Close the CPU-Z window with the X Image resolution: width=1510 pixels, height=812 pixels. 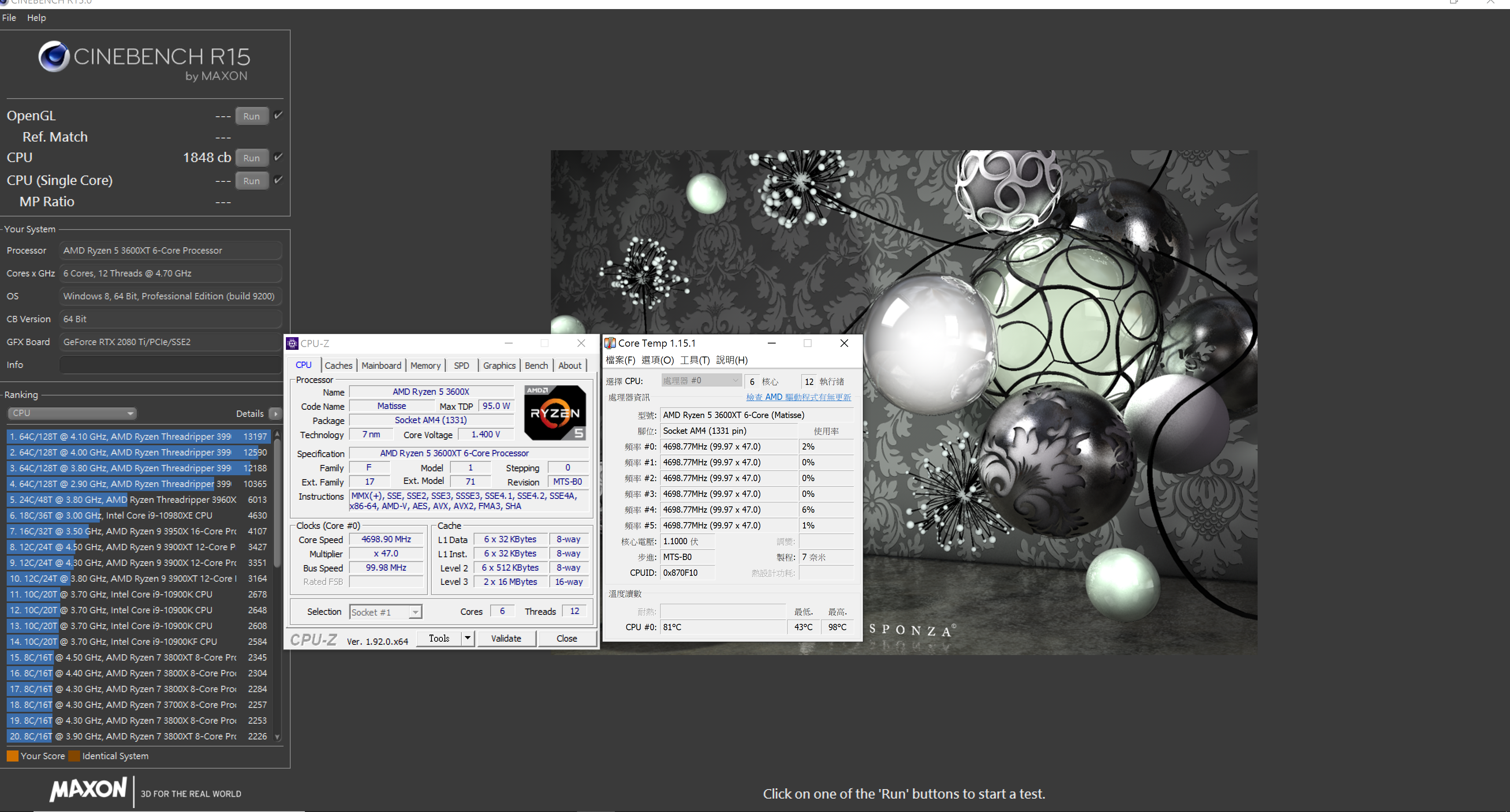tap(581, 343)
